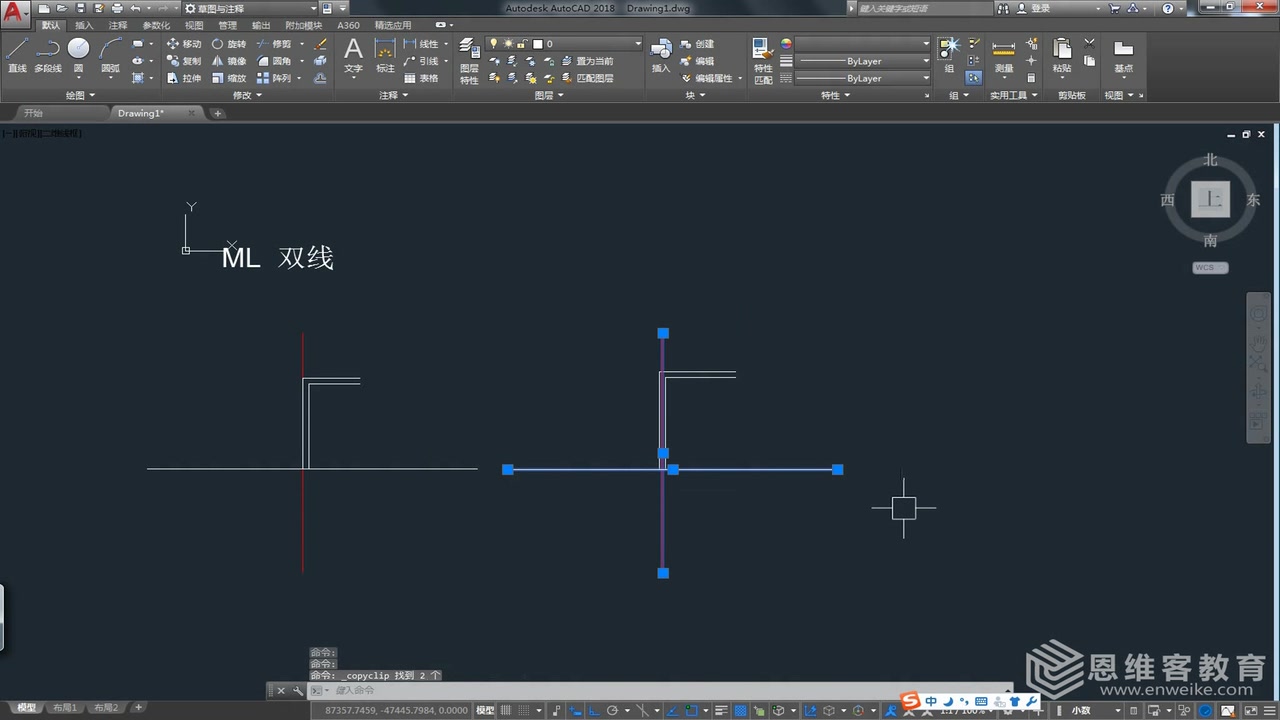The width and height of the screenshot is (1280, 720).
Task: Click the 编辑 (Edit block) button
Action: click(698, 61)
